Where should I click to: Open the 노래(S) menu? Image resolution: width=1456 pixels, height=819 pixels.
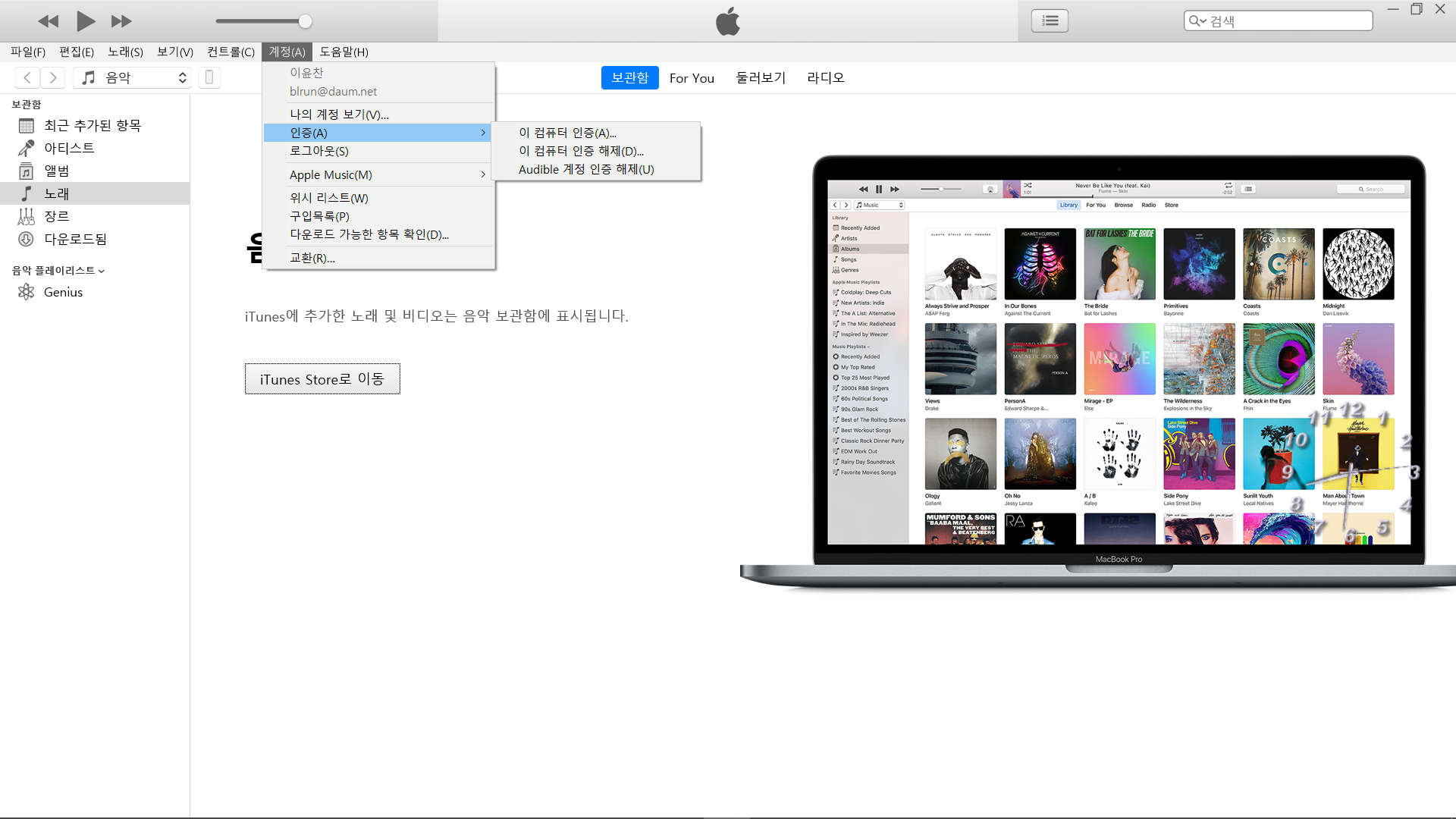125,52
